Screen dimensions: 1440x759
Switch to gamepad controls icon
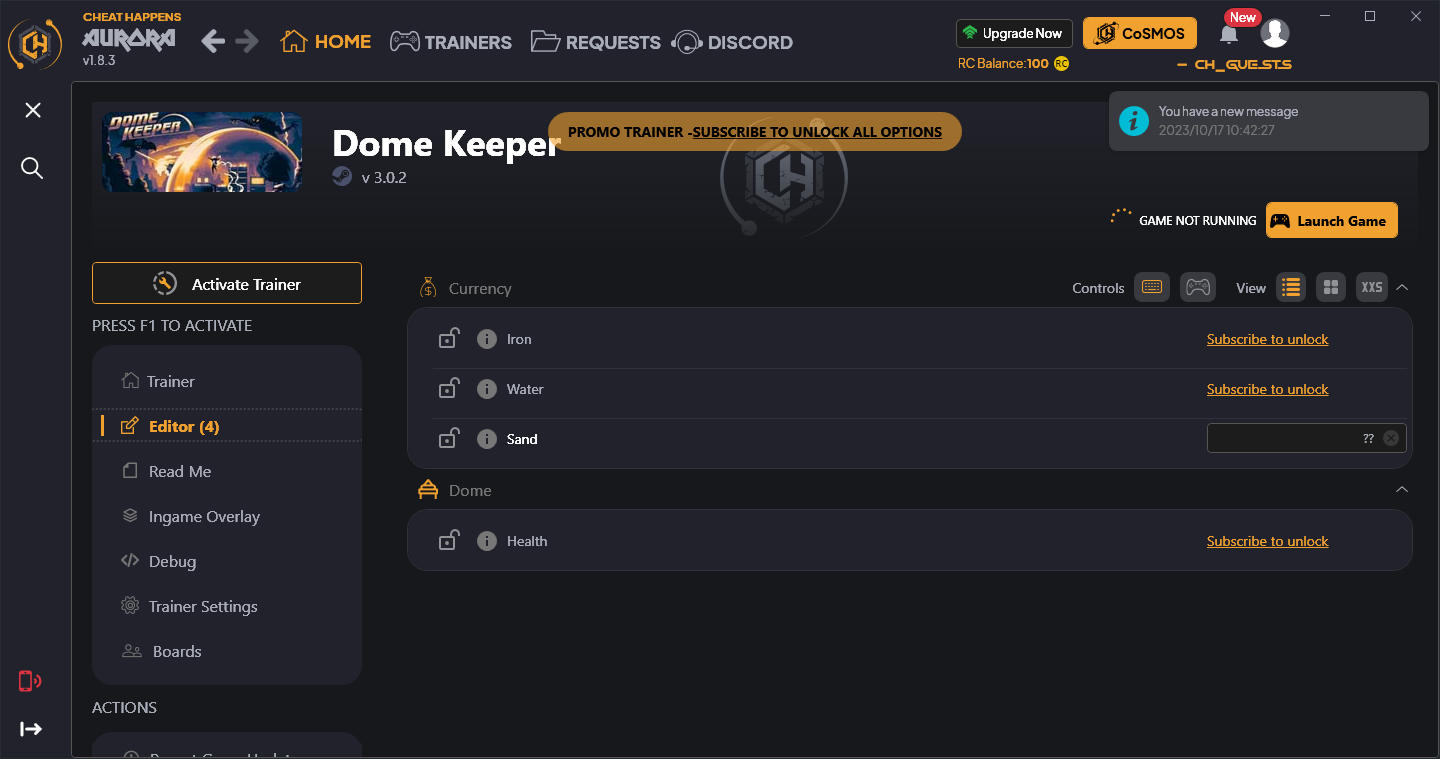click(x=1197, y=287)
